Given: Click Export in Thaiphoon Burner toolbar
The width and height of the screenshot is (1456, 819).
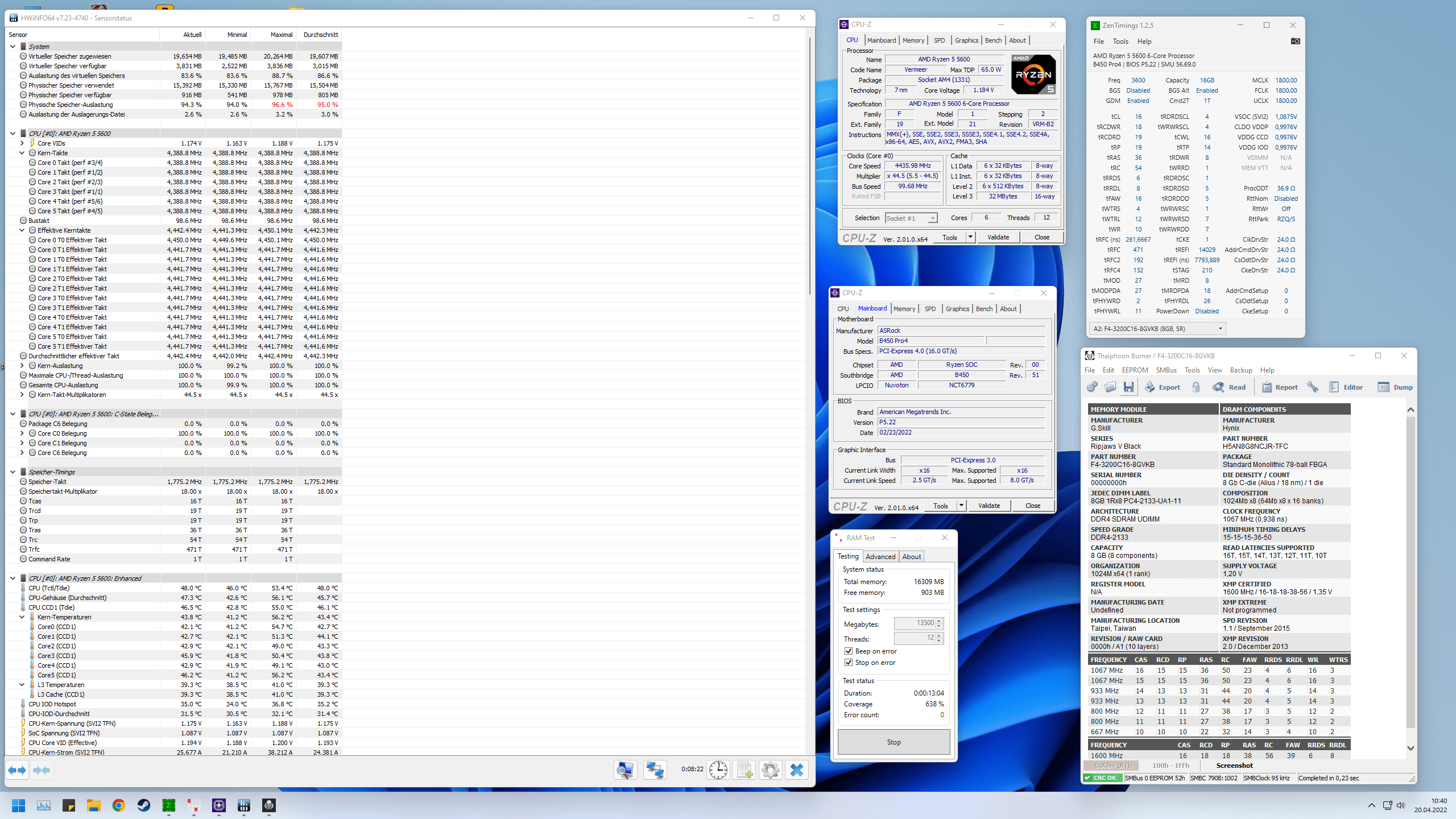Looking at the screenshot, I should [1163, 387].
